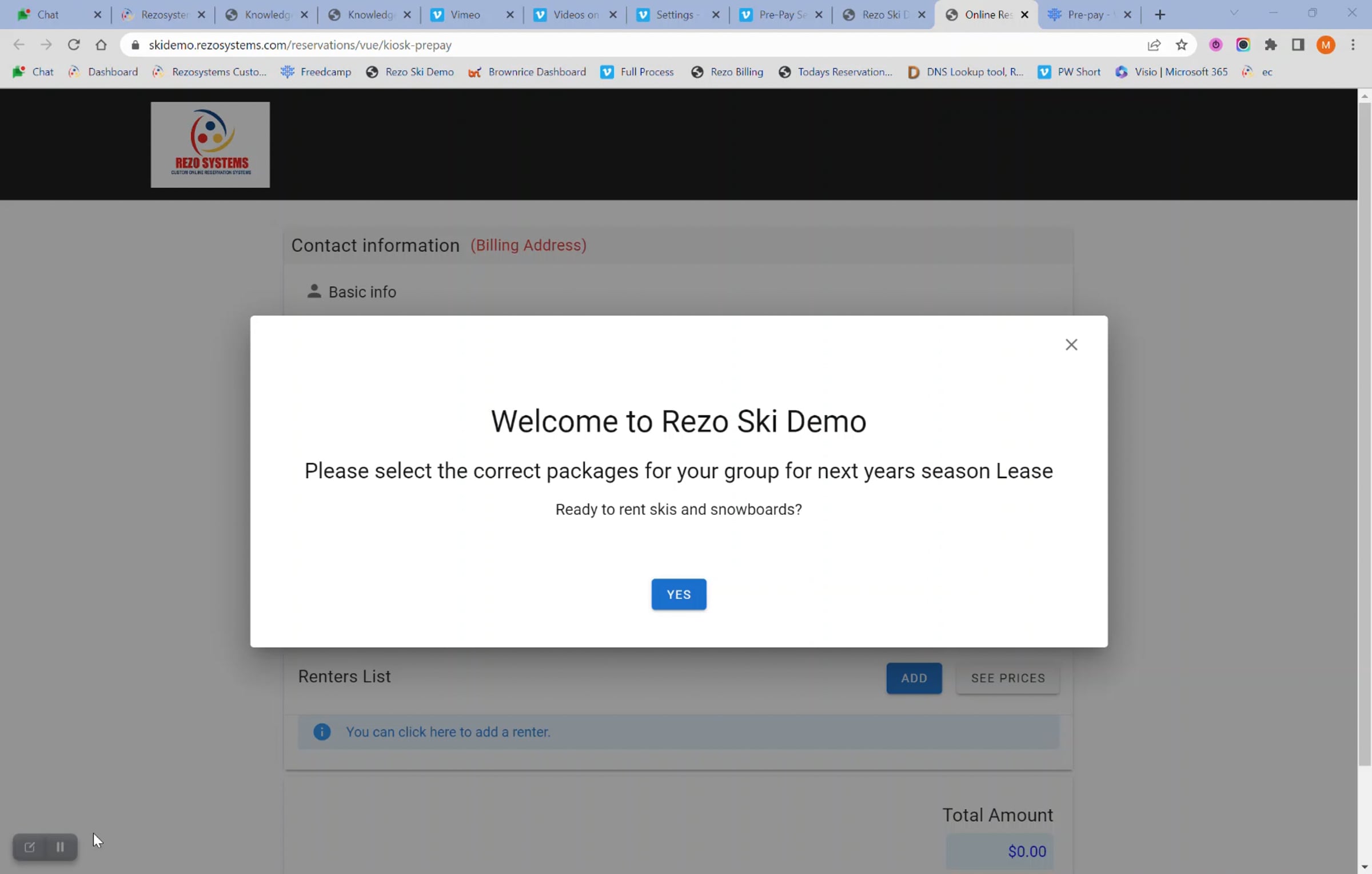Click the recorder annotate pencil icon
This screenshot has width=1372, height=874.
click(30, 847)
